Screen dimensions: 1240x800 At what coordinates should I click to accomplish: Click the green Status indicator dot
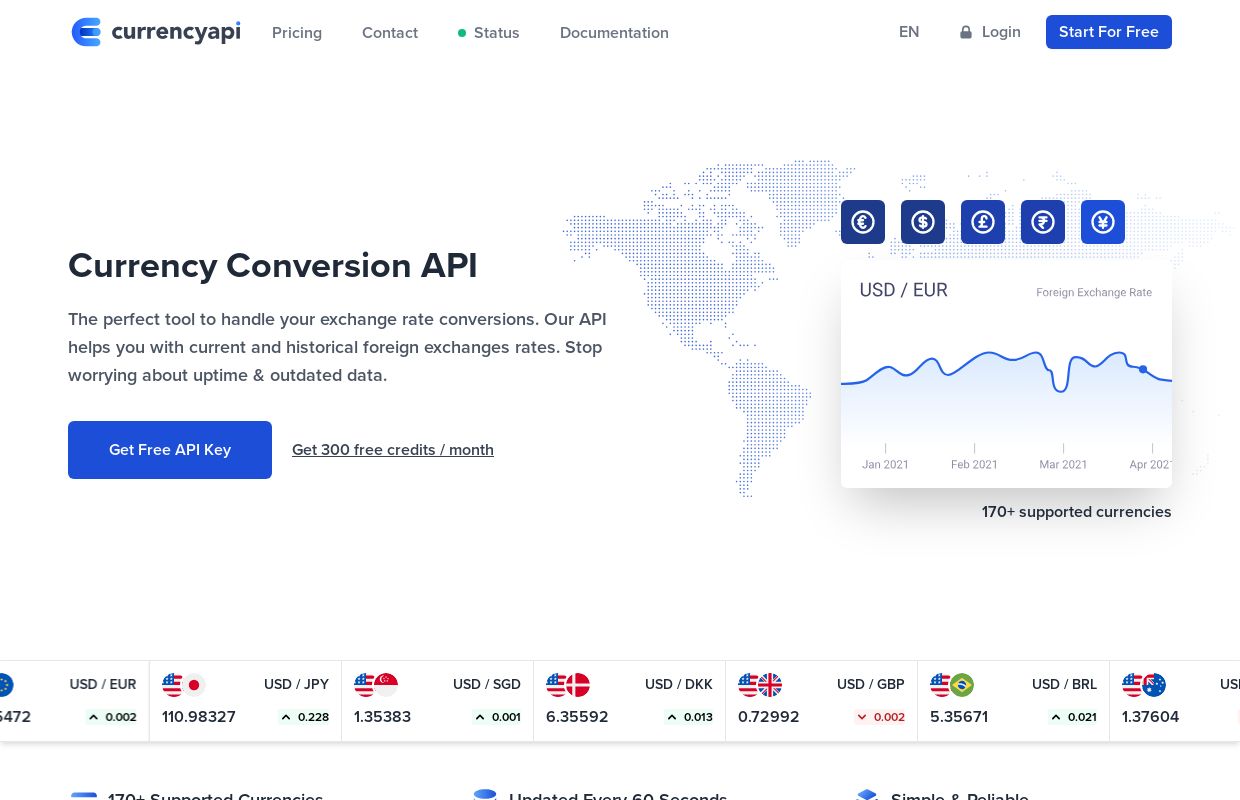coord(462,33)
